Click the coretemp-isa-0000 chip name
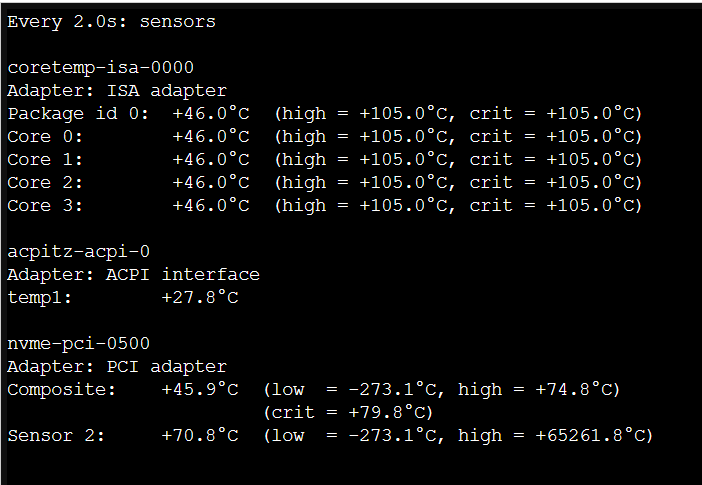 pos(100,67)
